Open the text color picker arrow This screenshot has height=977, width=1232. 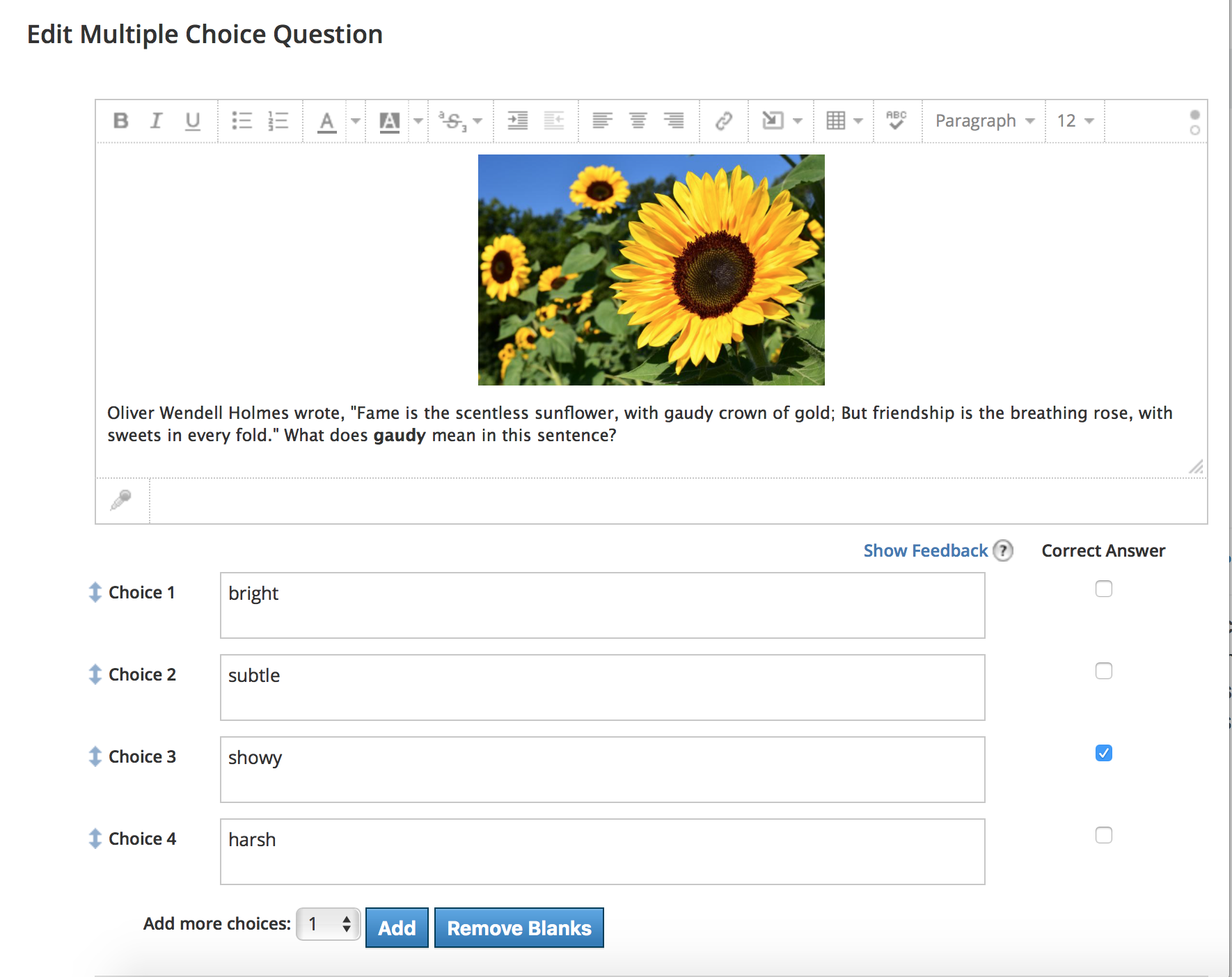(355, 121)
